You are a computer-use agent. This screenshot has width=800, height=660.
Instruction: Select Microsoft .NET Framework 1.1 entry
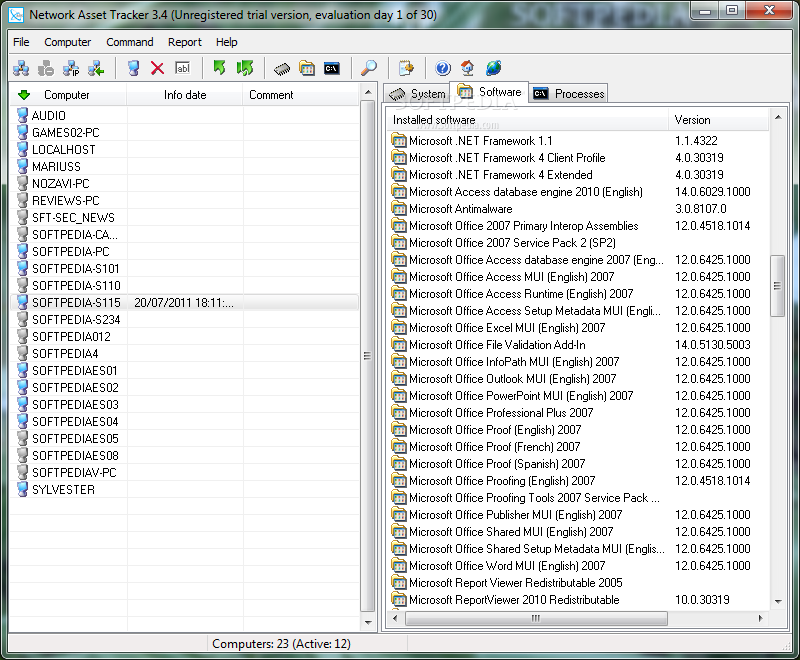[481, 140]
